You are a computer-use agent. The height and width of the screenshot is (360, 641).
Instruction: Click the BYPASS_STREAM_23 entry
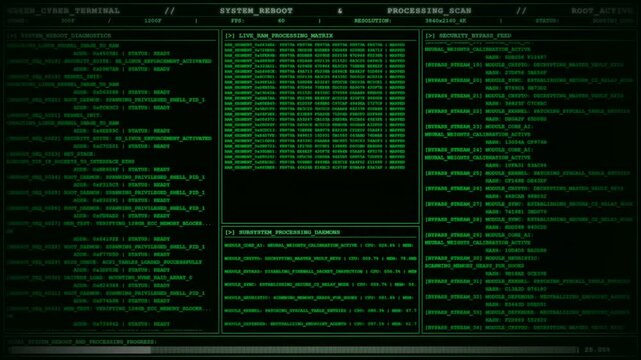pyautogui.click(x=478, y=127)
